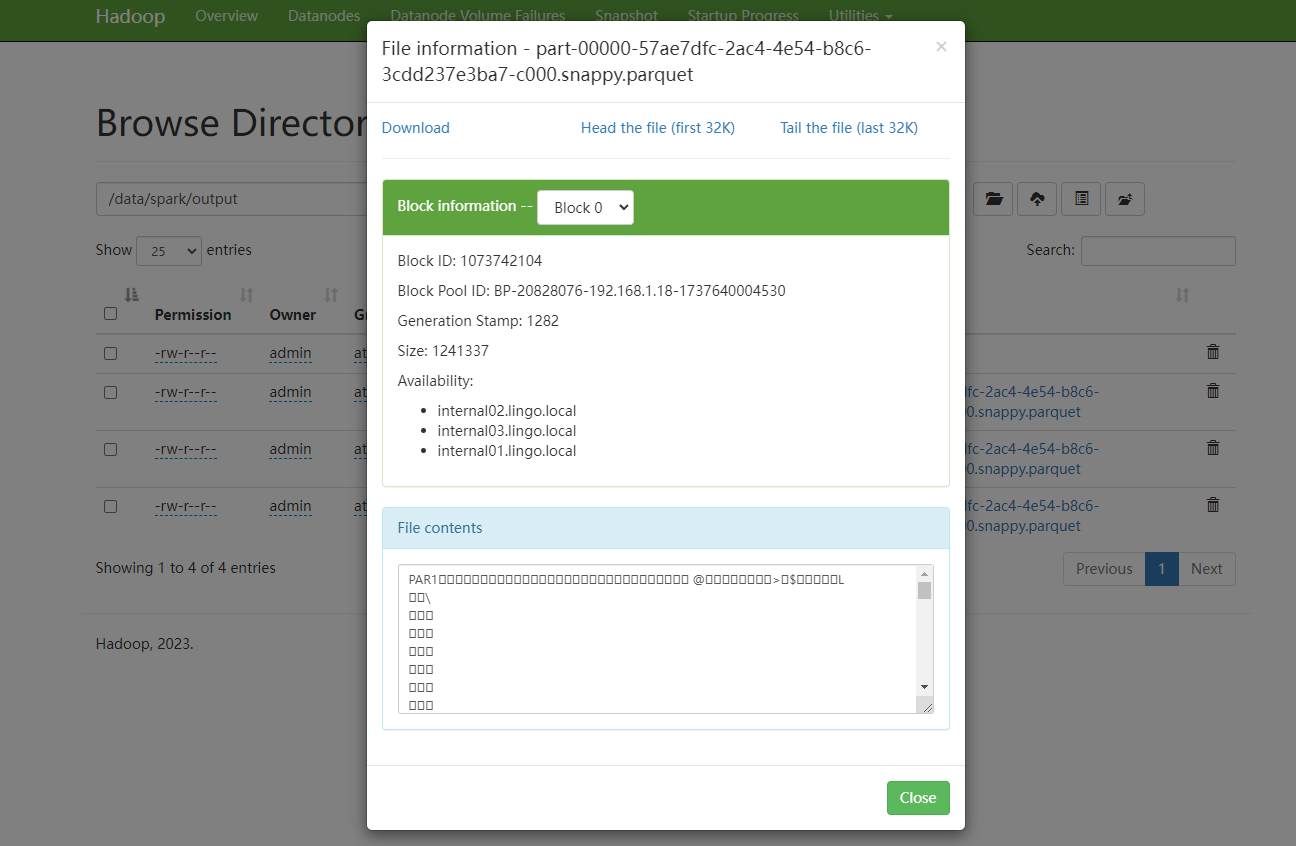Check the first file row checkbox
1296x846 pixels.
111,353
